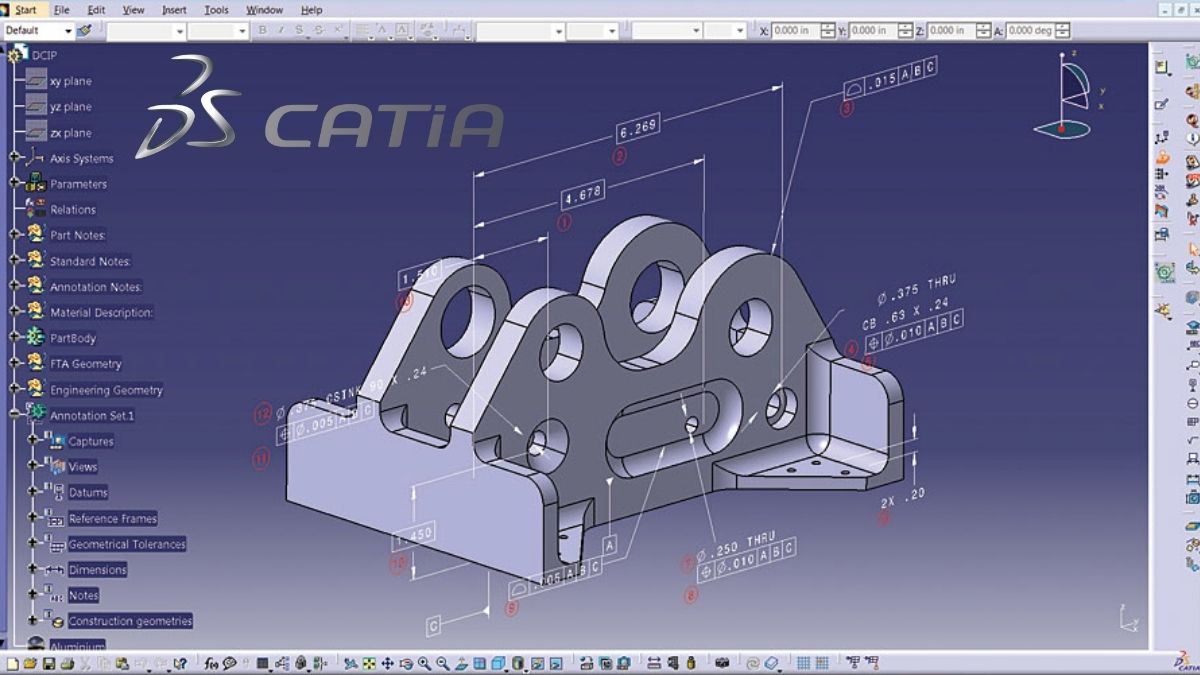Open the Insert menu
Screen dimensions: 1200x675
[x=174, y=10]
